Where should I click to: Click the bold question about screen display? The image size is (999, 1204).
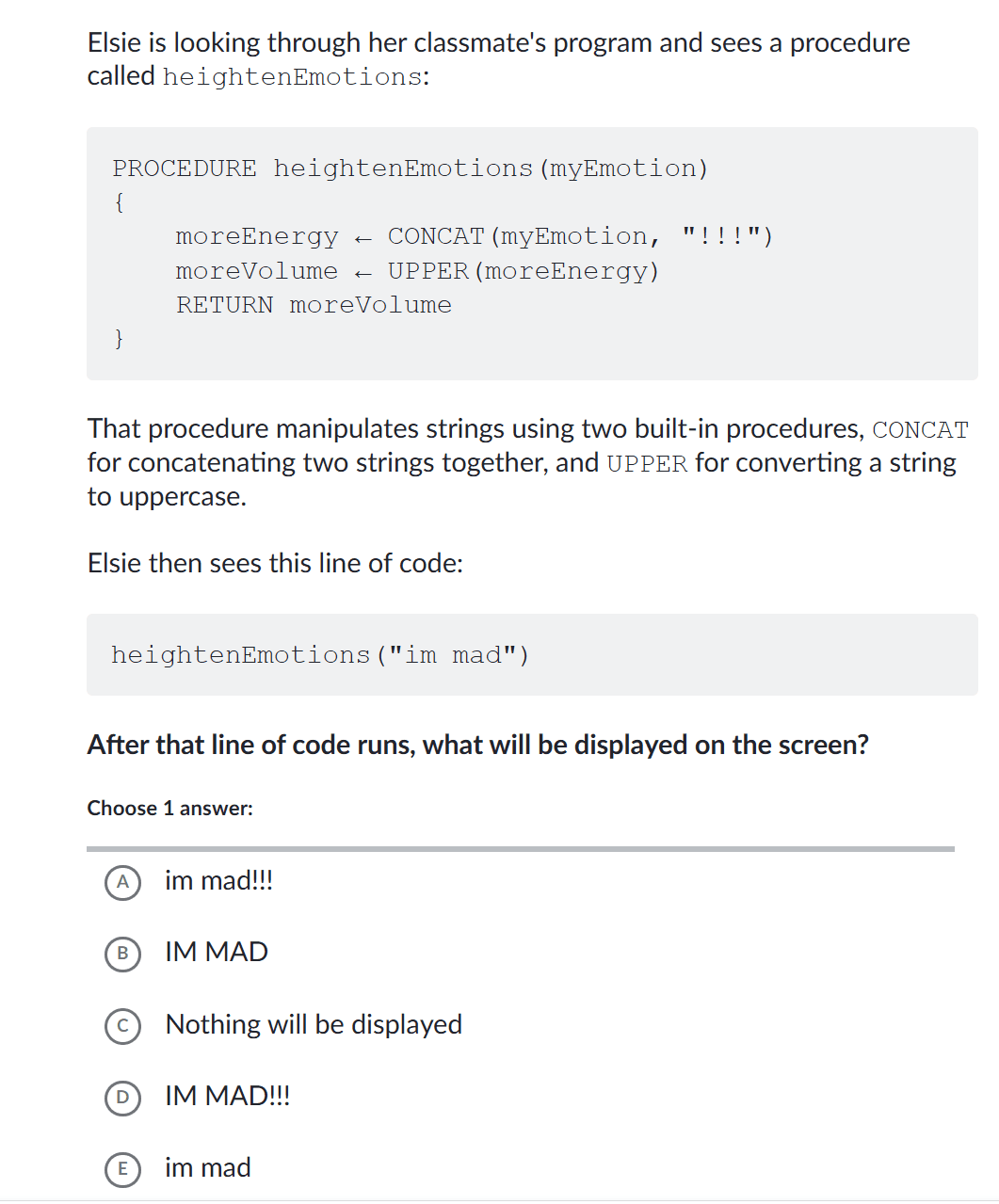(477, 745)
